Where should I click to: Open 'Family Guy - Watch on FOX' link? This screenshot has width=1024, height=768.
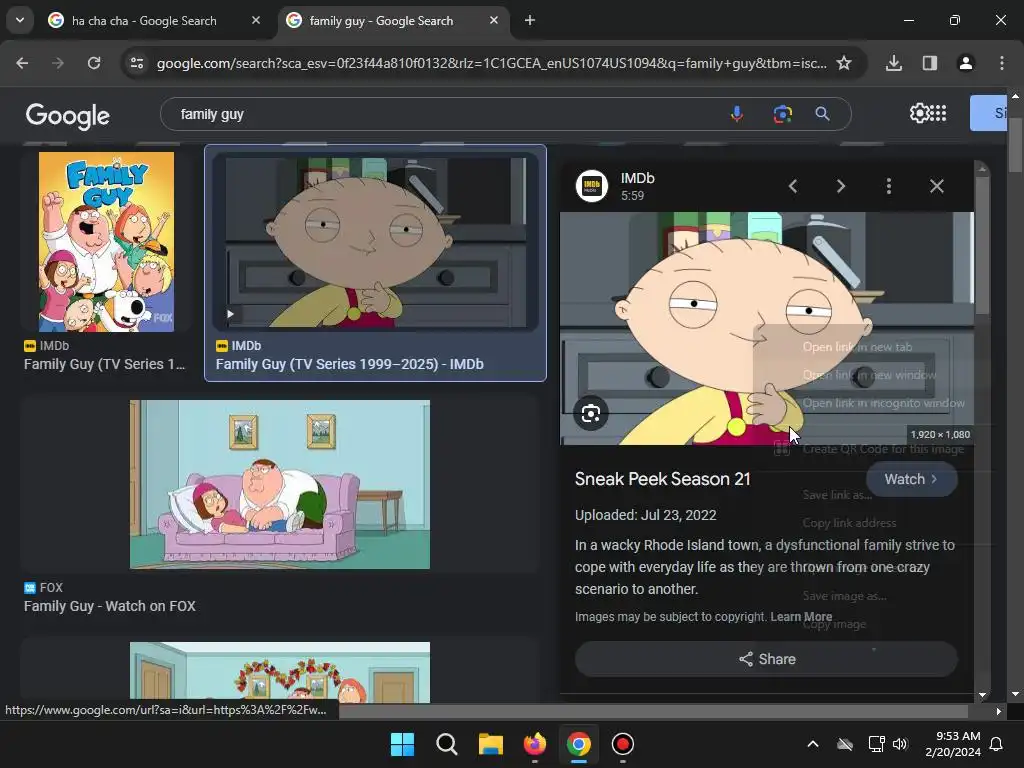tap(110, 606)
